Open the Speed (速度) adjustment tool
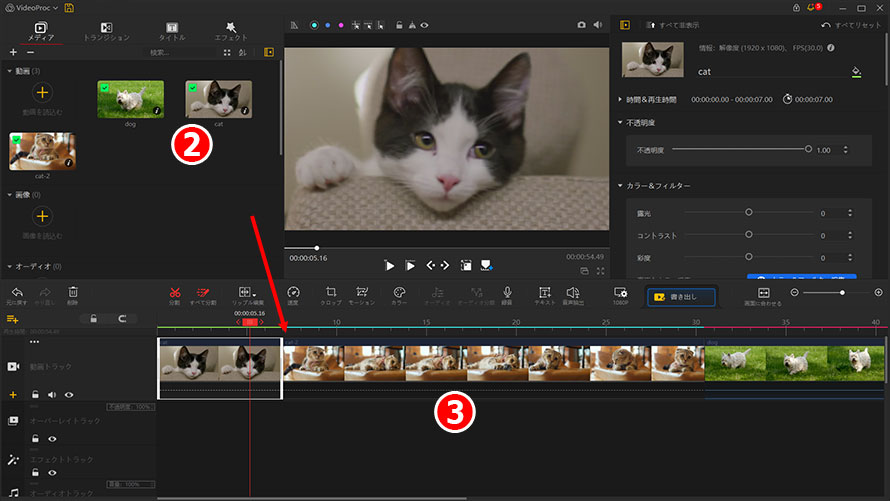This screenshot has width=890, height=501. tap(293, 292)
